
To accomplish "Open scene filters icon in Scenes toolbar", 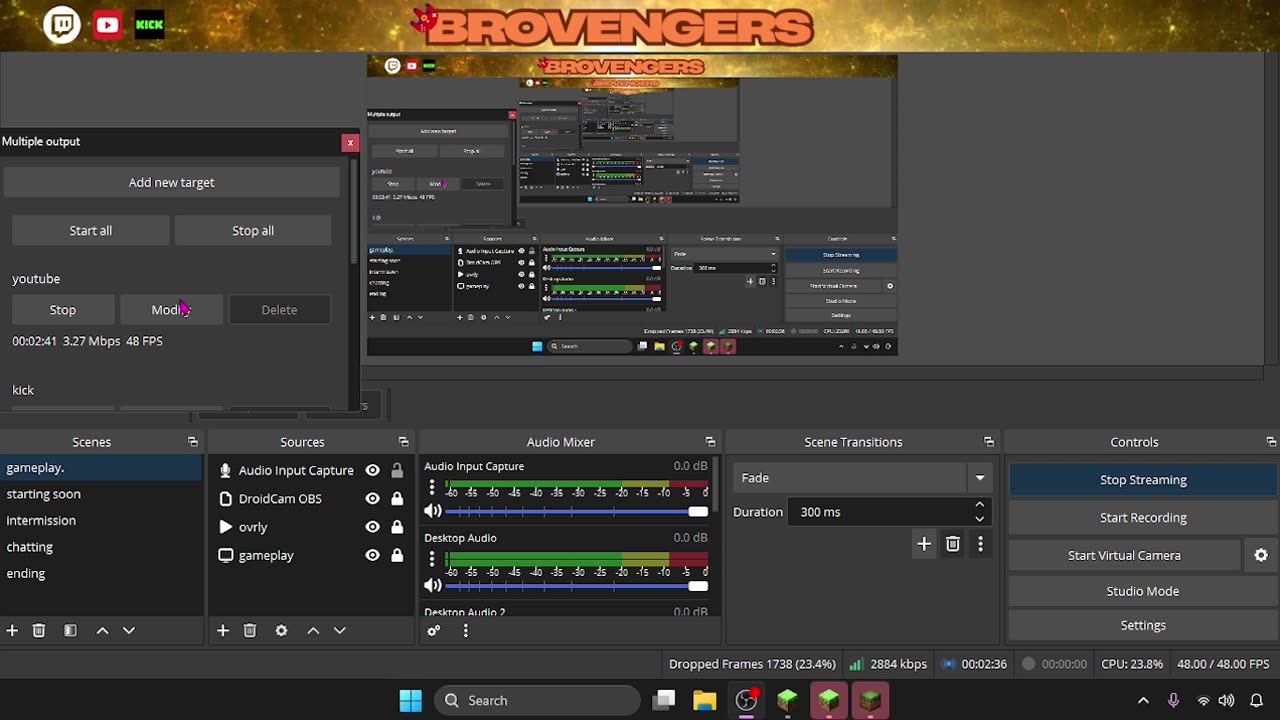I will [x=70, y=631].
